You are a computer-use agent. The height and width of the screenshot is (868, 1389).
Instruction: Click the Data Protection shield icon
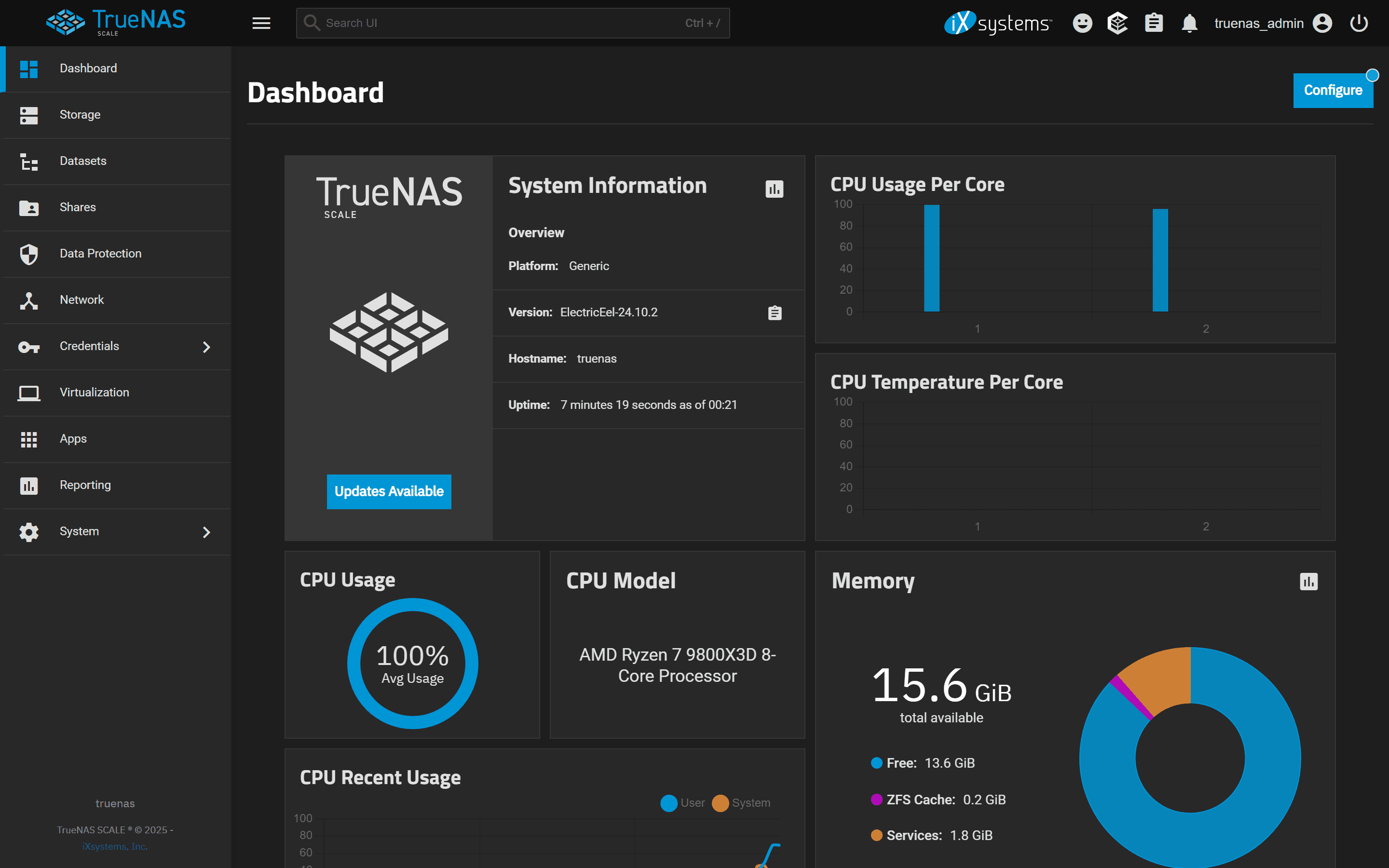29,254
